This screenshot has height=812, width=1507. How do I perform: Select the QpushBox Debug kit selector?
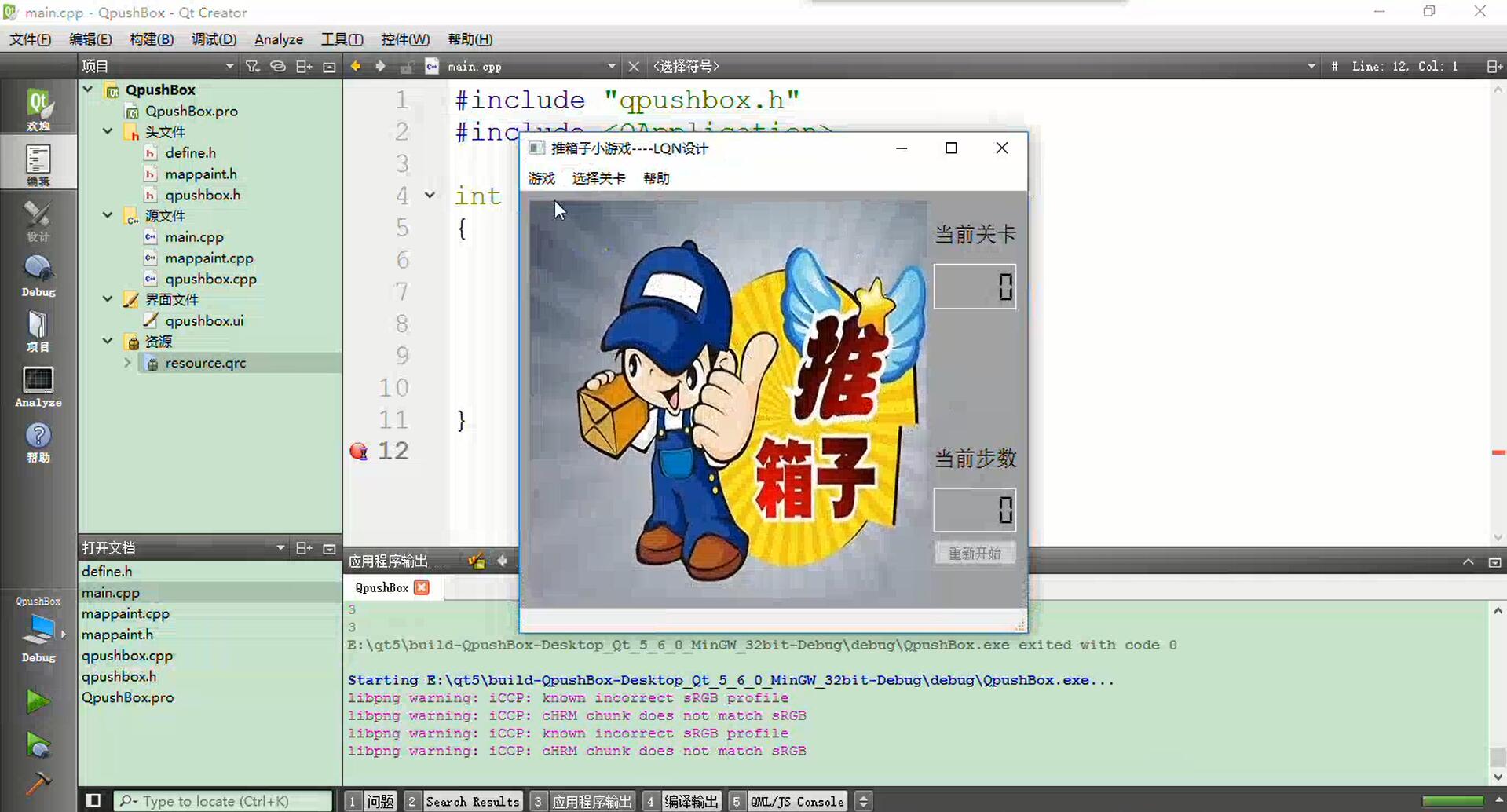[x=38, y=631]
